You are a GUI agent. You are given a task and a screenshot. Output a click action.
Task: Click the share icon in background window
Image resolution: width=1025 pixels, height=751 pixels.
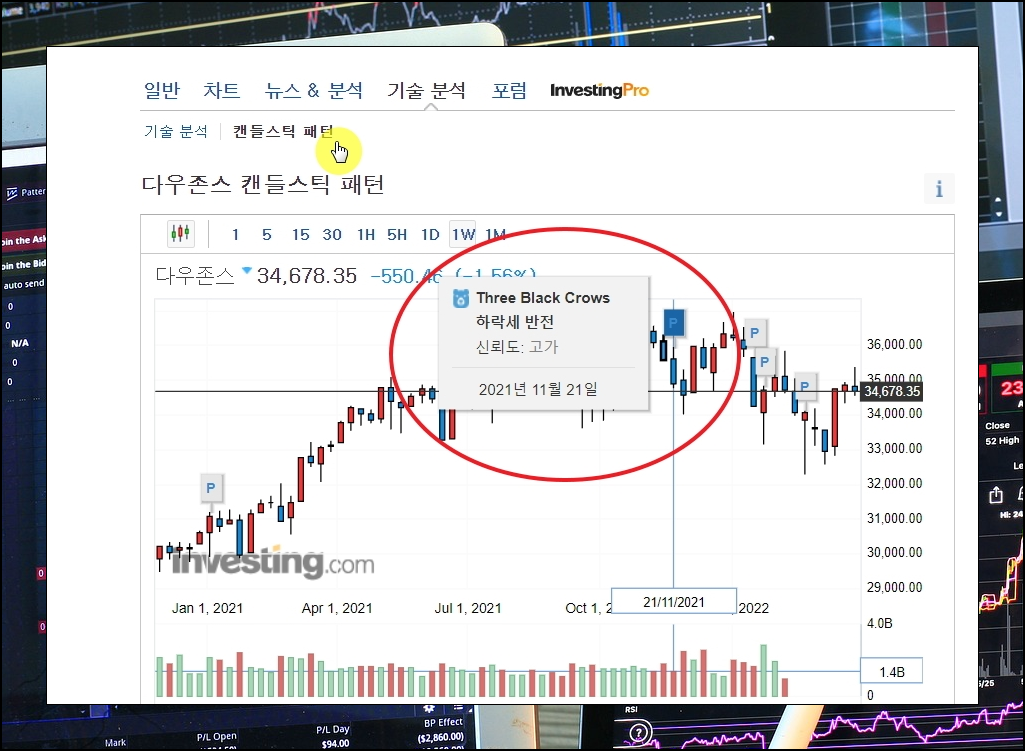(996, 495)
